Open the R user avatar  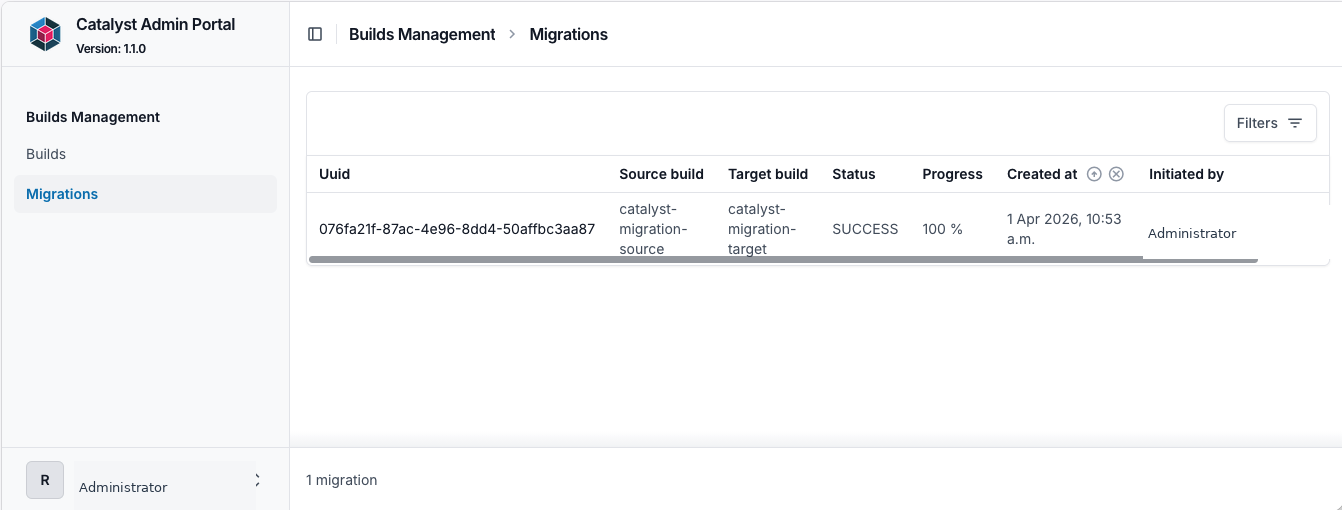45,480
